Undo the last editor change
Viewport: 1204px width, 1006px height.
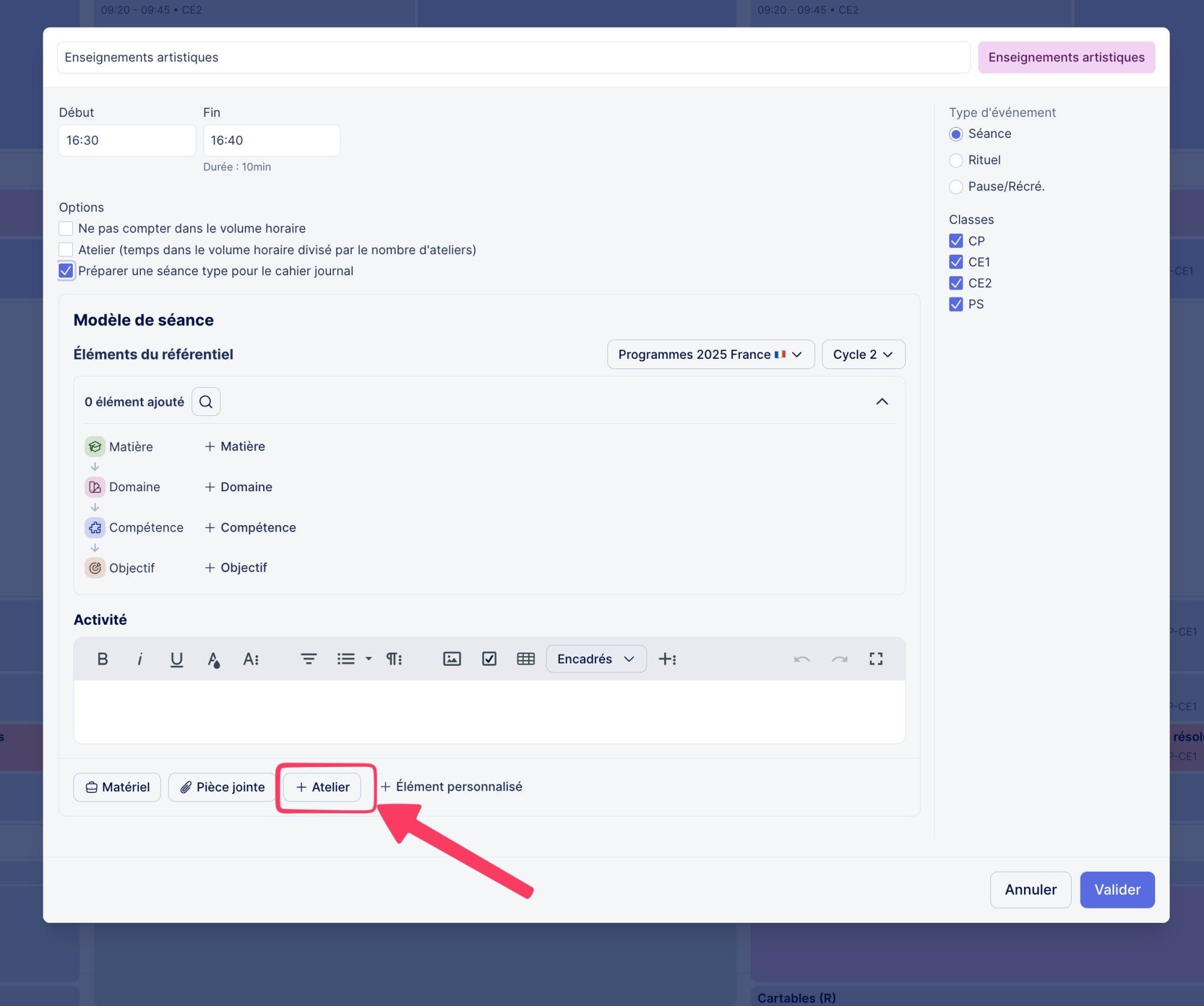[x=802, y=659]
